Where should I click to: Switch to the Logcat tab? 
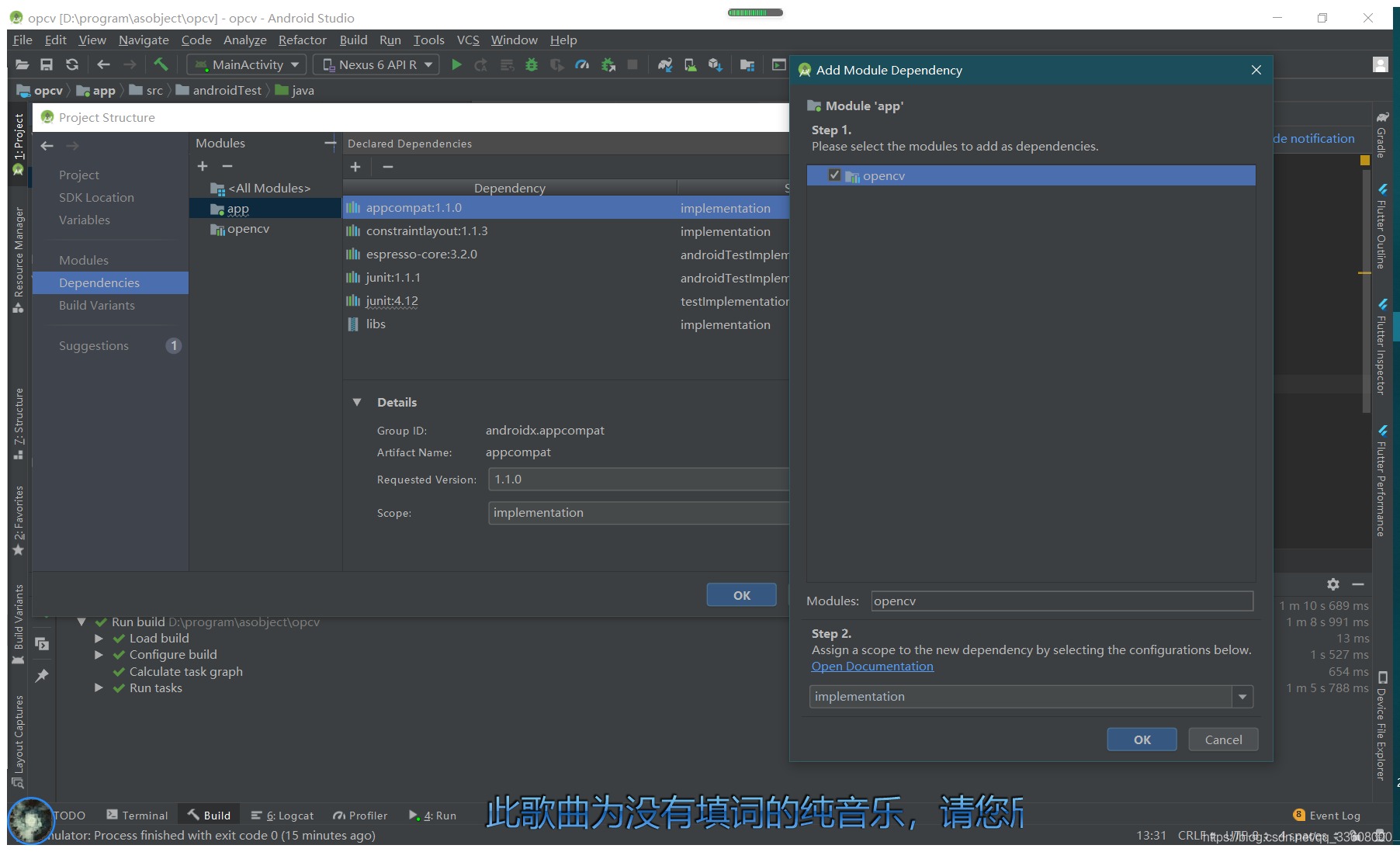(282, 816)
